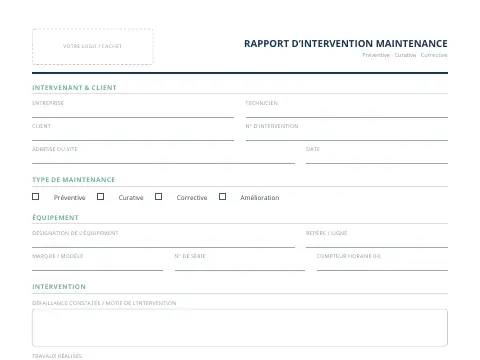Viewport: 480px width, 360px height.
Task: Focus the Client input line
Action: click(133, 136)
